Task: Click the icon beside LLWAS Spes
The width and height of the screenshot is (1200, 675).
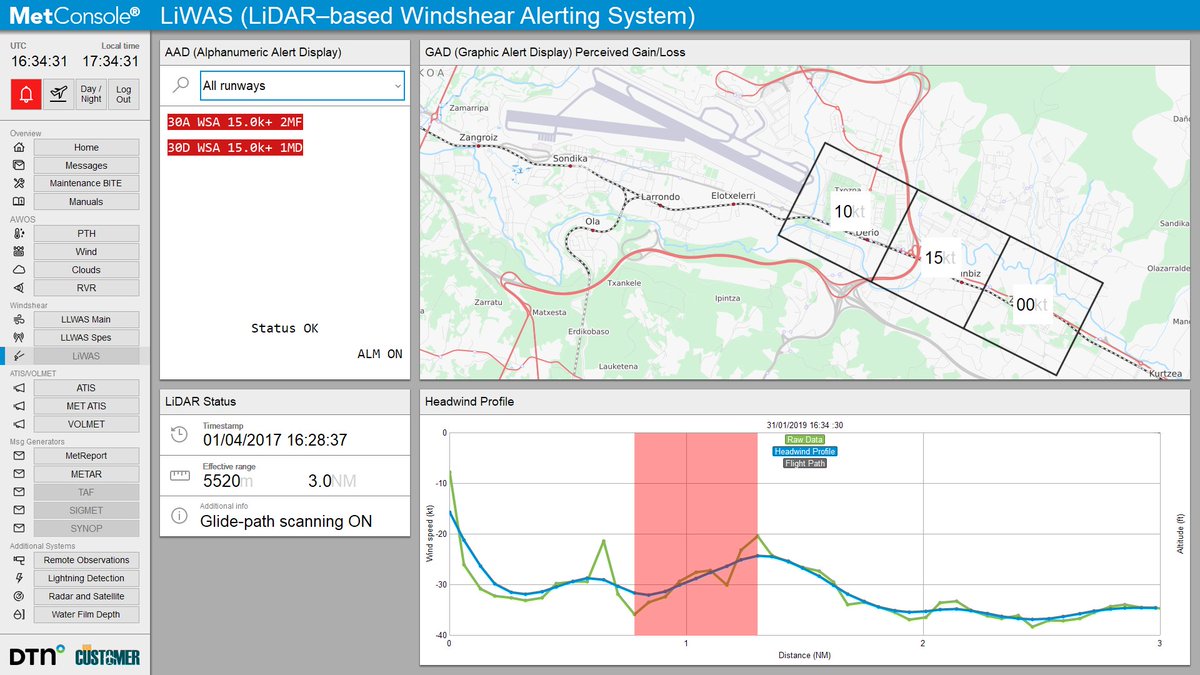Action: pos(18,337)
